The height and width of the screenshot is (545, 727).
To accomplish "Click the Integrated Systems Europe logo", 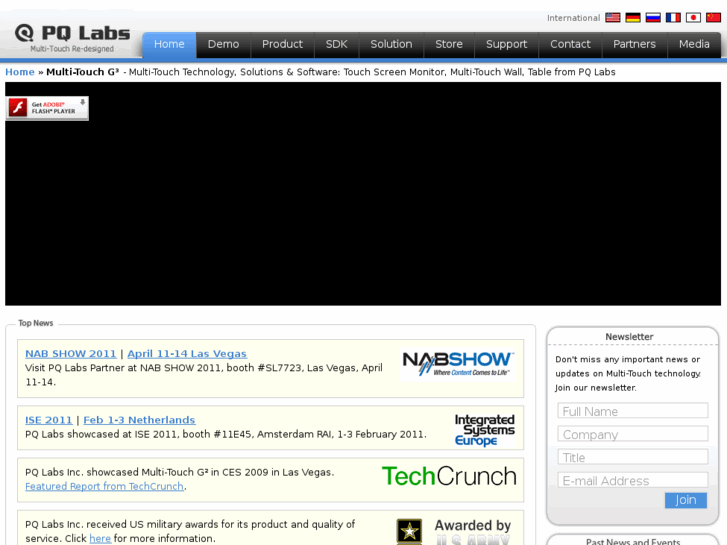I will (485, 430).
